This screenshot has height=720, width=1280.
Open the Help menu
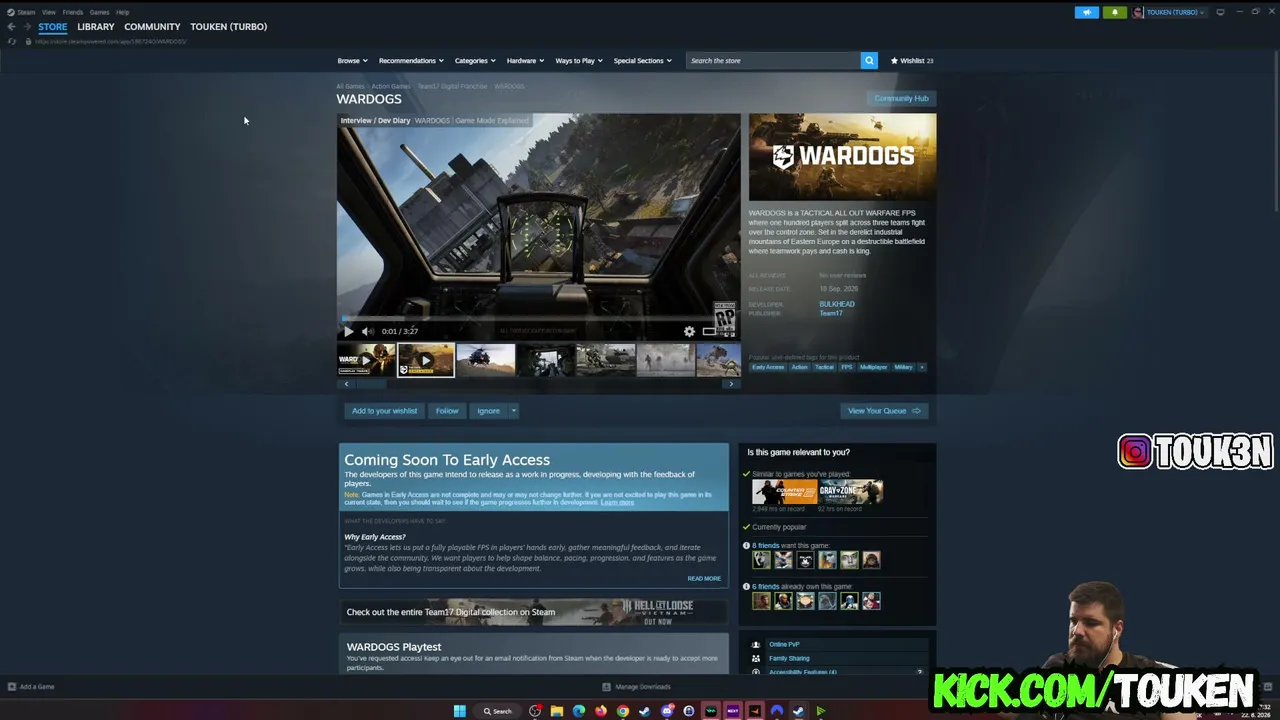tap(122, 12)
